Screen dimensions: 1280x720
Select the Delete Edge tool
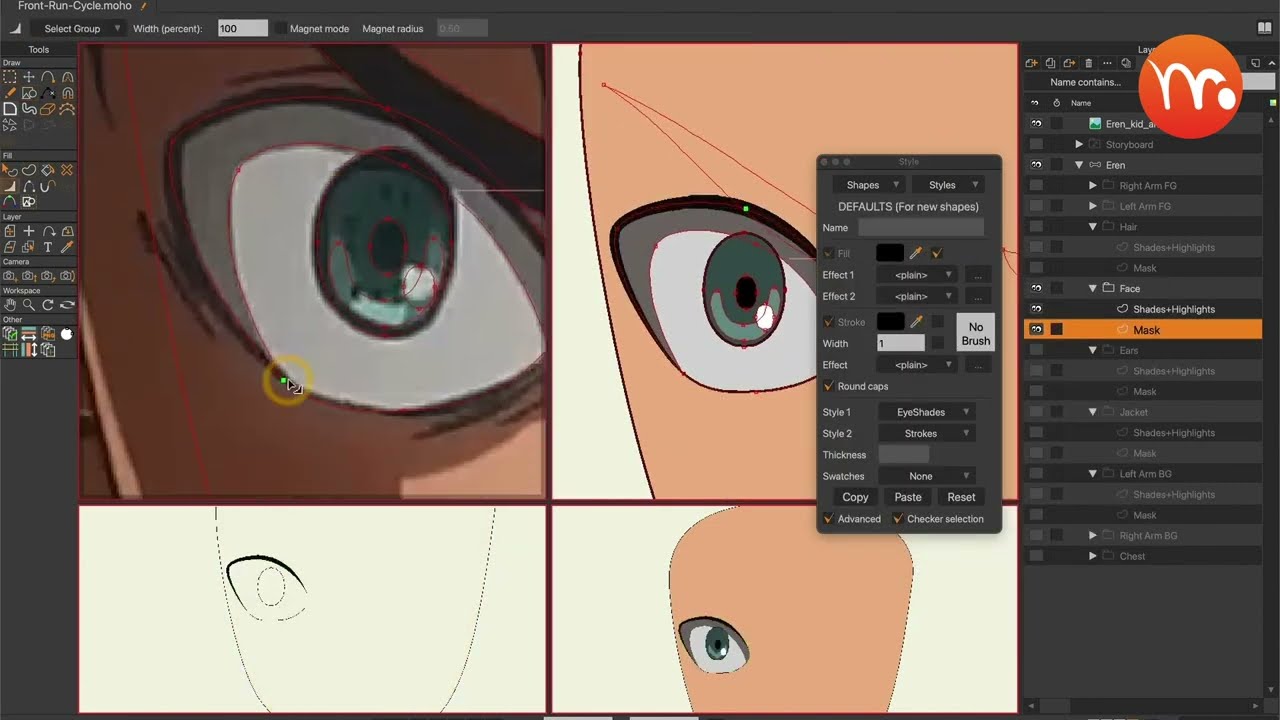click(48, 93)
